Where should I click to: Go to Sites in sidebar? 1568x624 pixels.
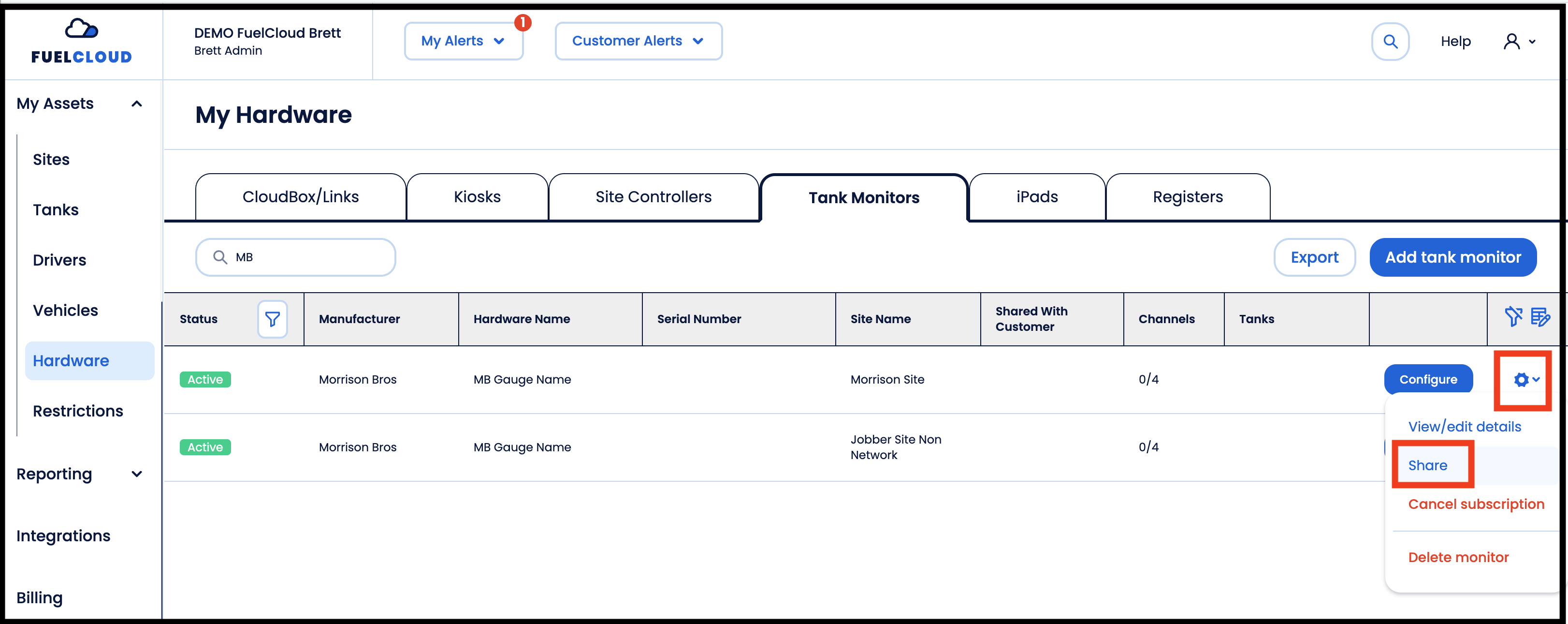[51, 160]
